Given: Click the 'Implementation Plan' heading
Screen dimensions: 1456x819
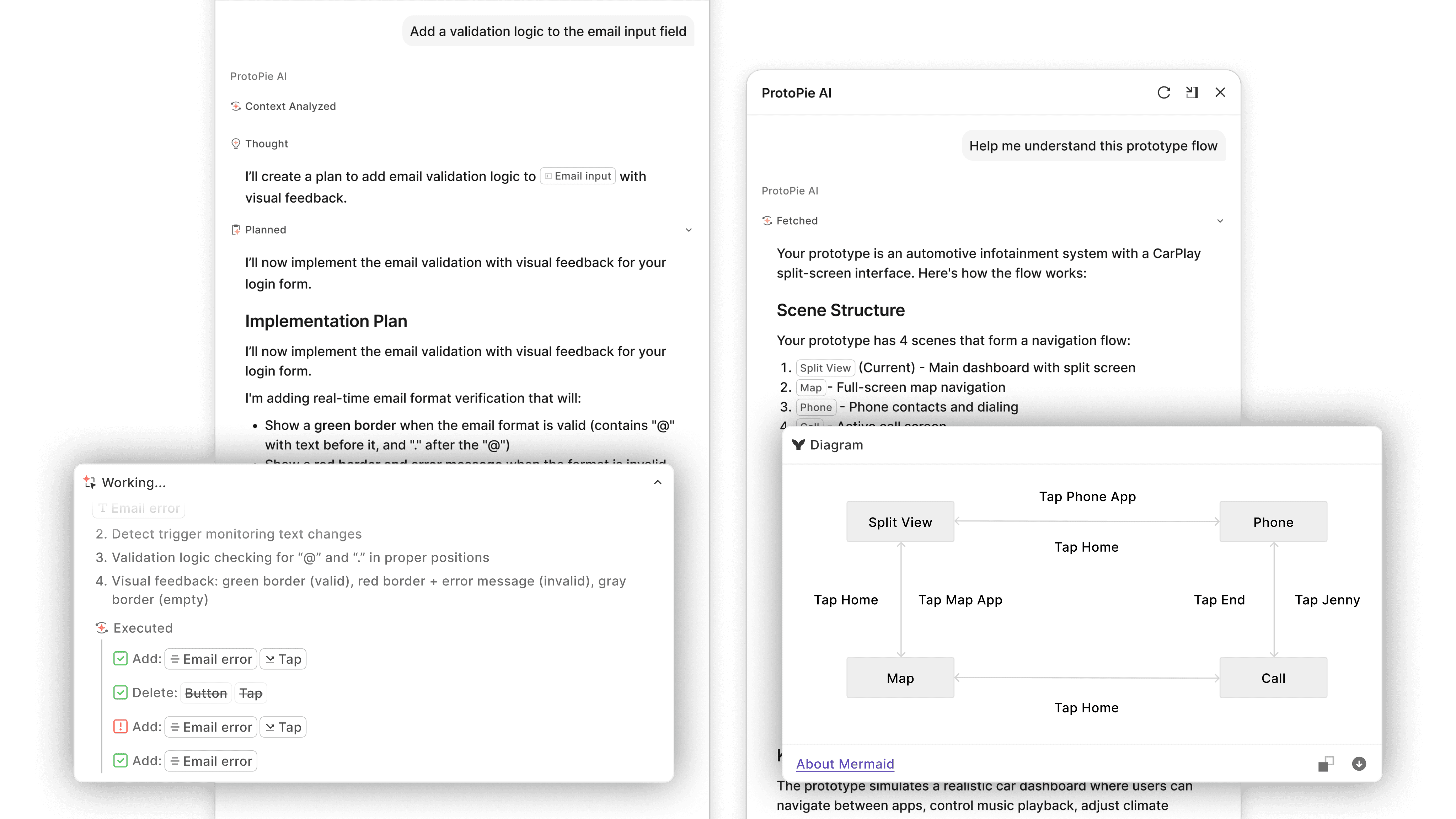Looking at the screenshot, I should pos(326,321).
